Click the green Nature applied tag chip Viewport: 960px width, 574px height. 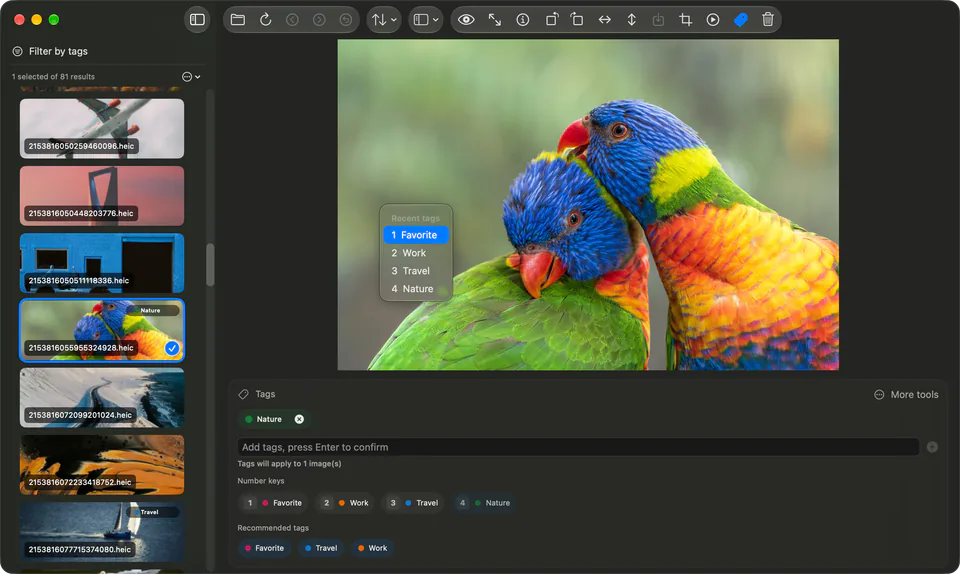point(274,419)
